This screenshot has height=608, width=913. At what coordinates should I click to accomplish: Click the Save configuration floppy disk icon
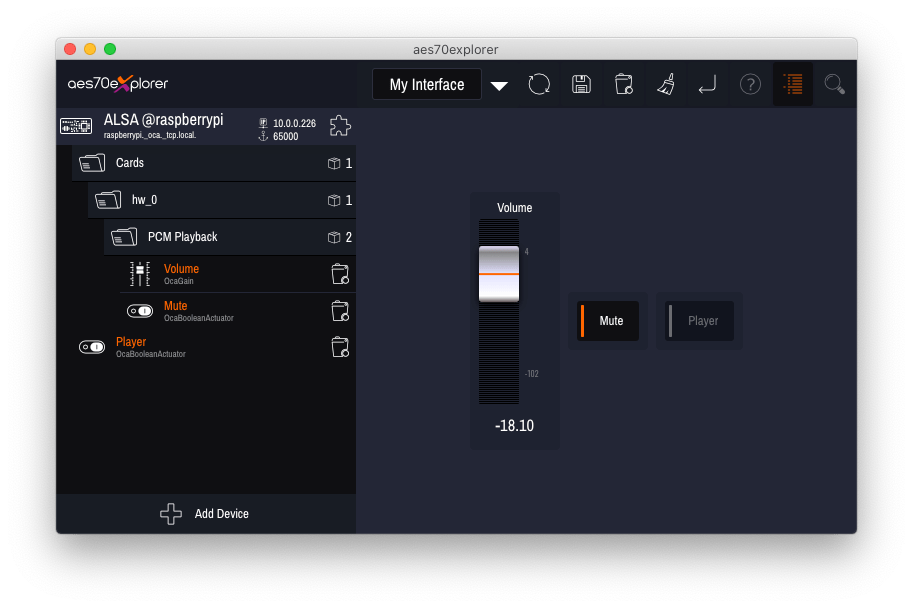581,84
